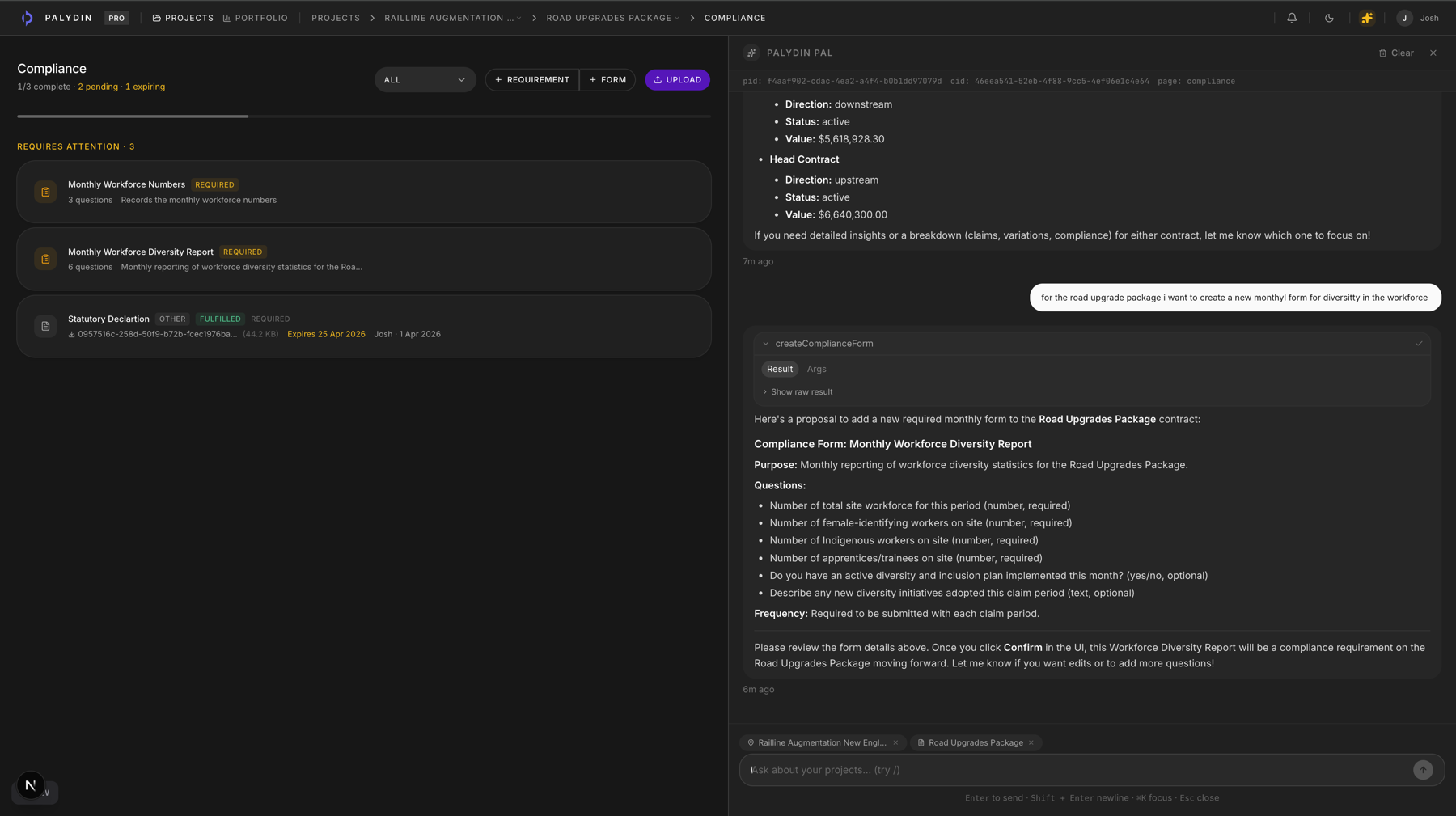Remove Railline Augmentation context chip
The height and width of the screenshot is (816, 1456).
[x=895, y=742]
